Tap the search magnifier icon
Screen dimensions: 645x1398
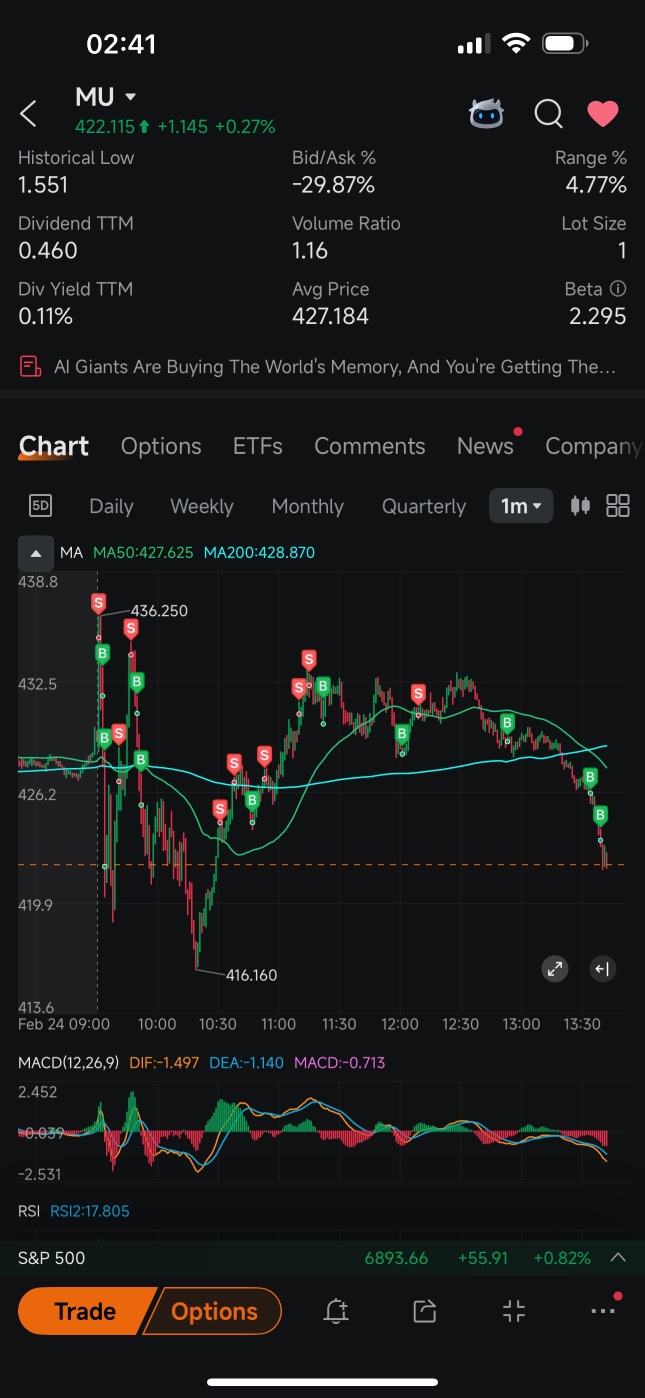[548, 114]
